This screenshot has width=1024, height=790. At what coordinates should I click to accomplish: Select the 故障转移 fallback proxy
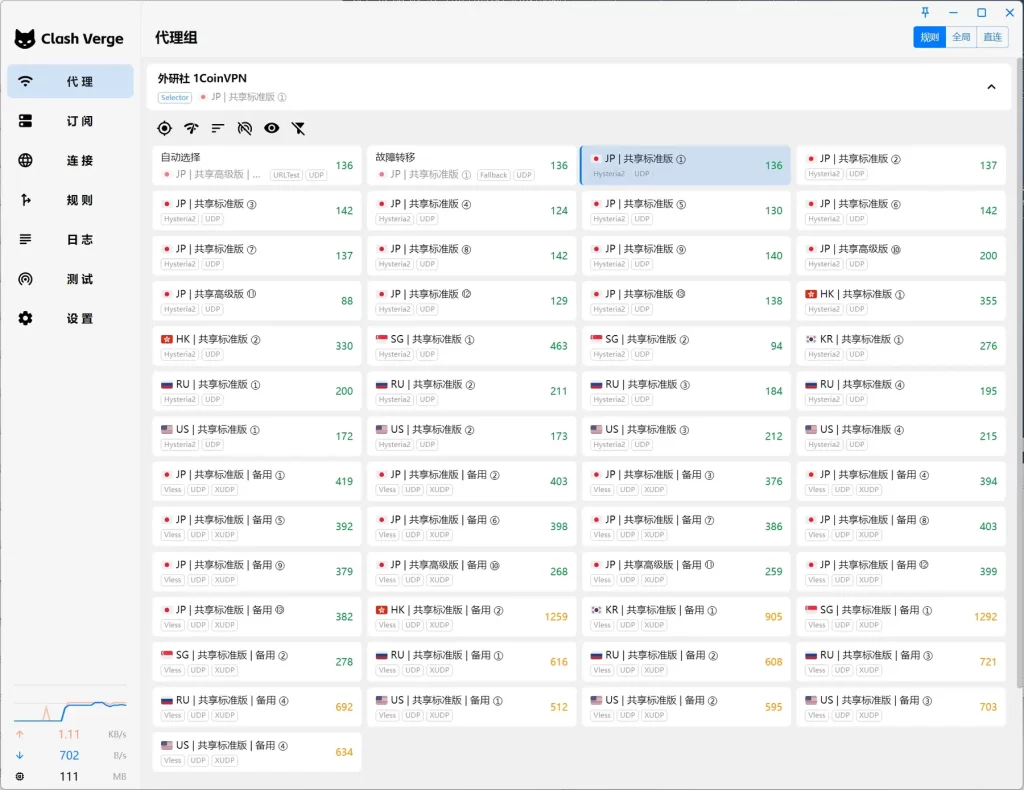(471, 166)
